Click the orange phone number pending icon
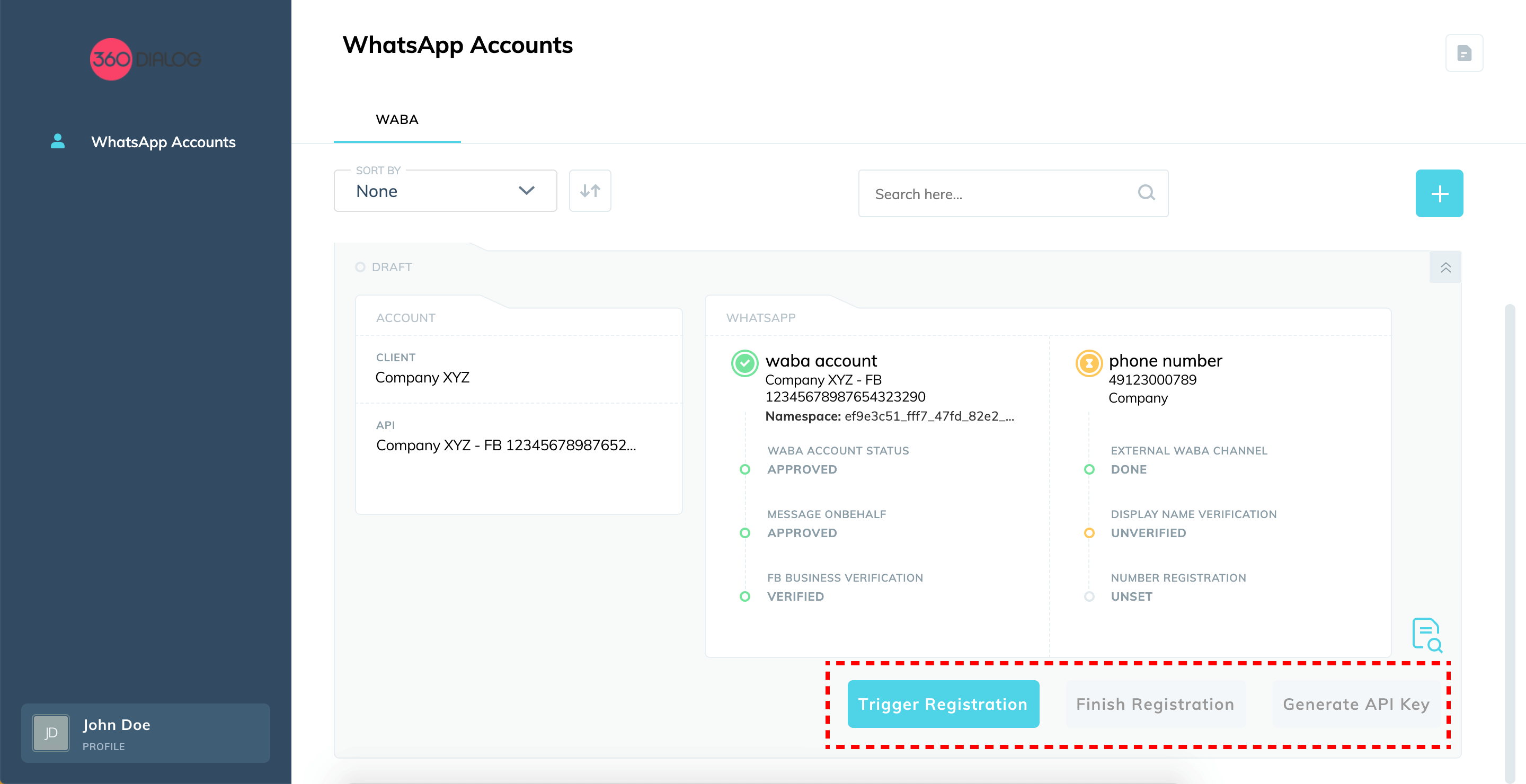 click(x=1088, y=363)
